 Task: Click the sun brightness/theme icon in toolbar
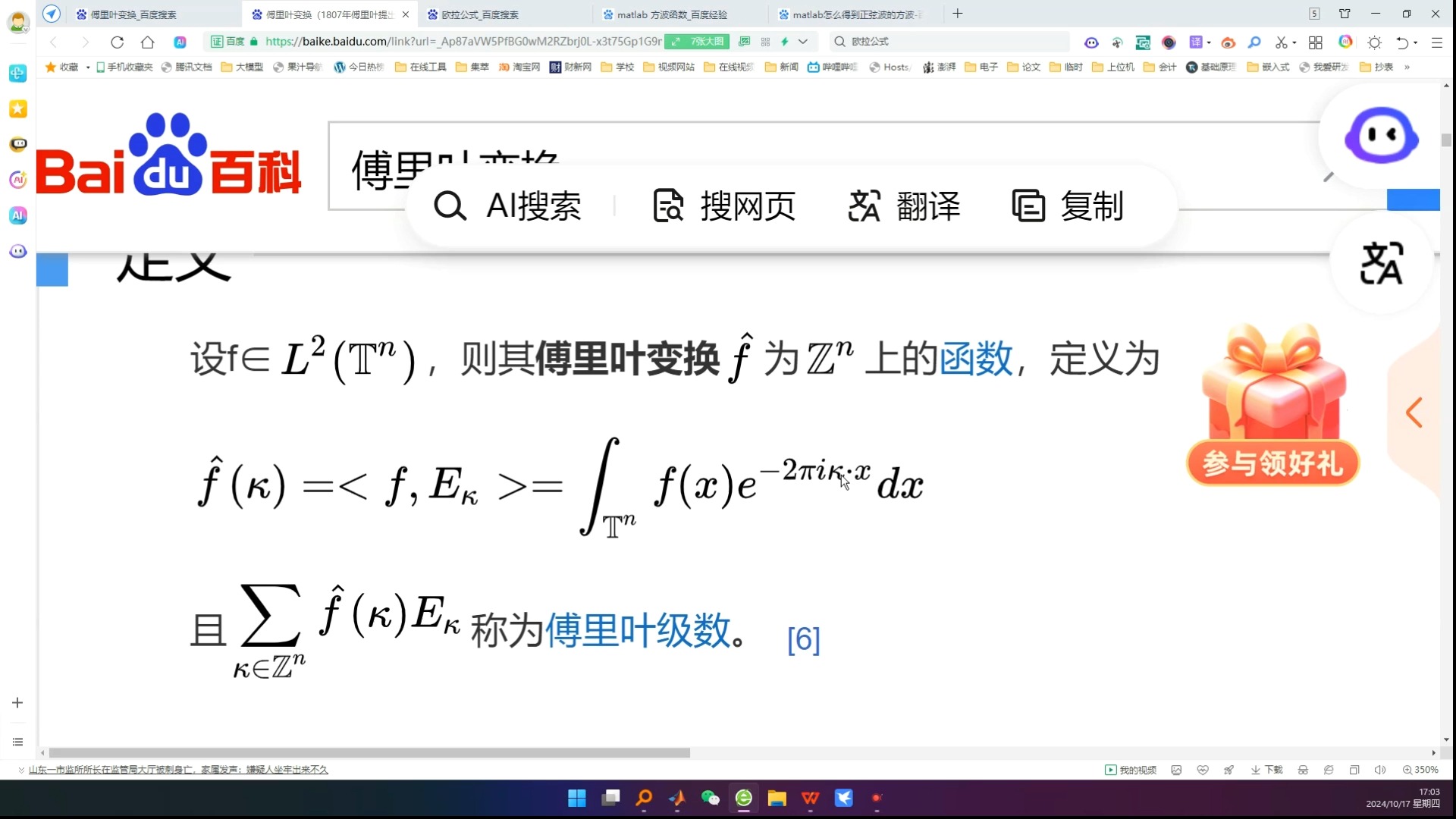[1376, 42]
